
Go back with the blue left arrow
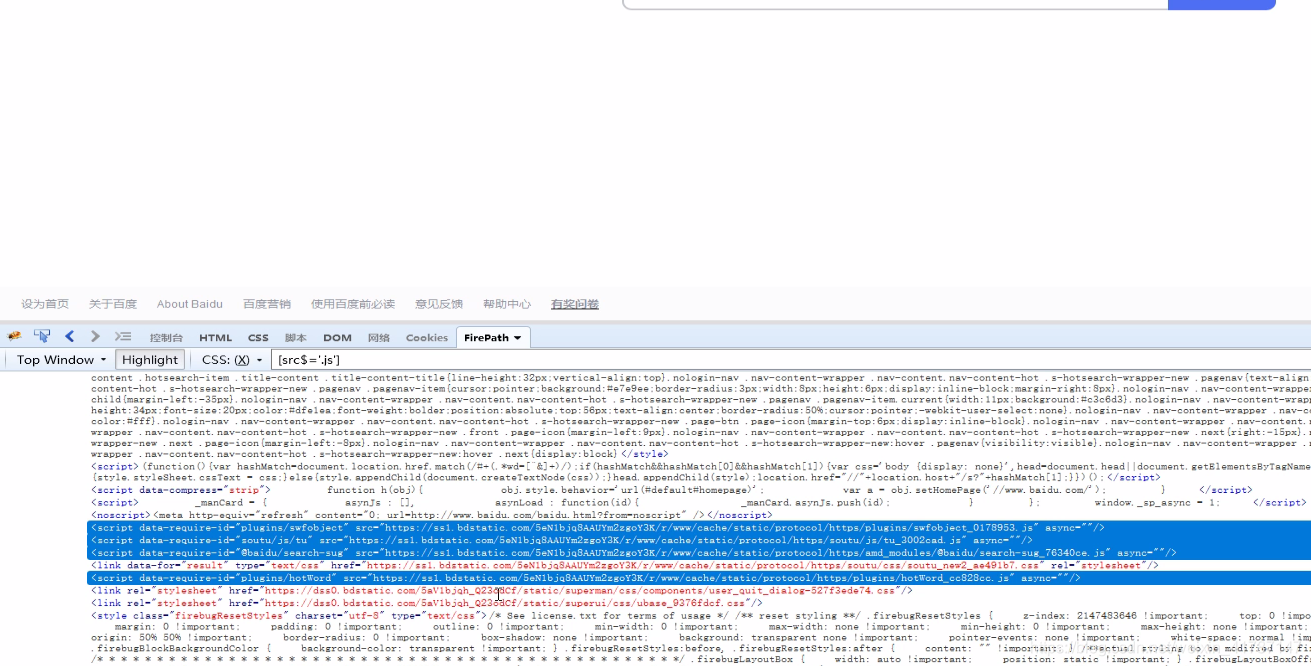(x=70, y=337)
